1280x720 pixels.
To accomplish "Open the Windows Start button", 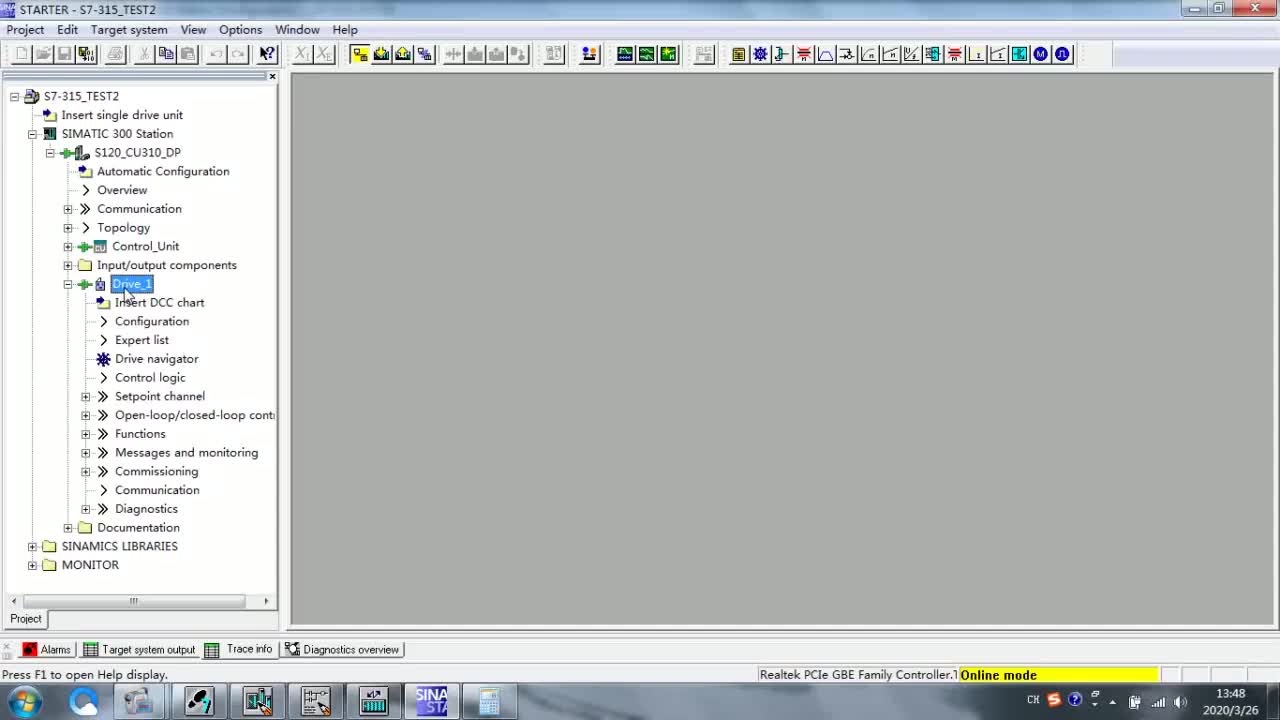I will coord(24,702).
